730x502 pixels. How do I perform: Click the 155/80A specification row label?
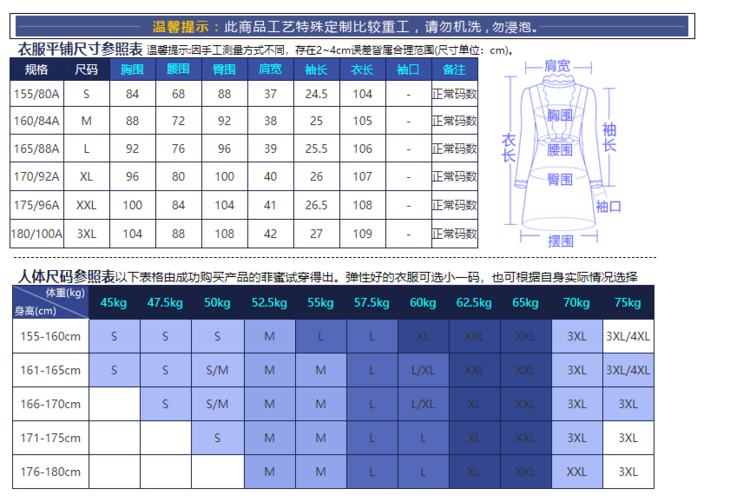point(36,94)
